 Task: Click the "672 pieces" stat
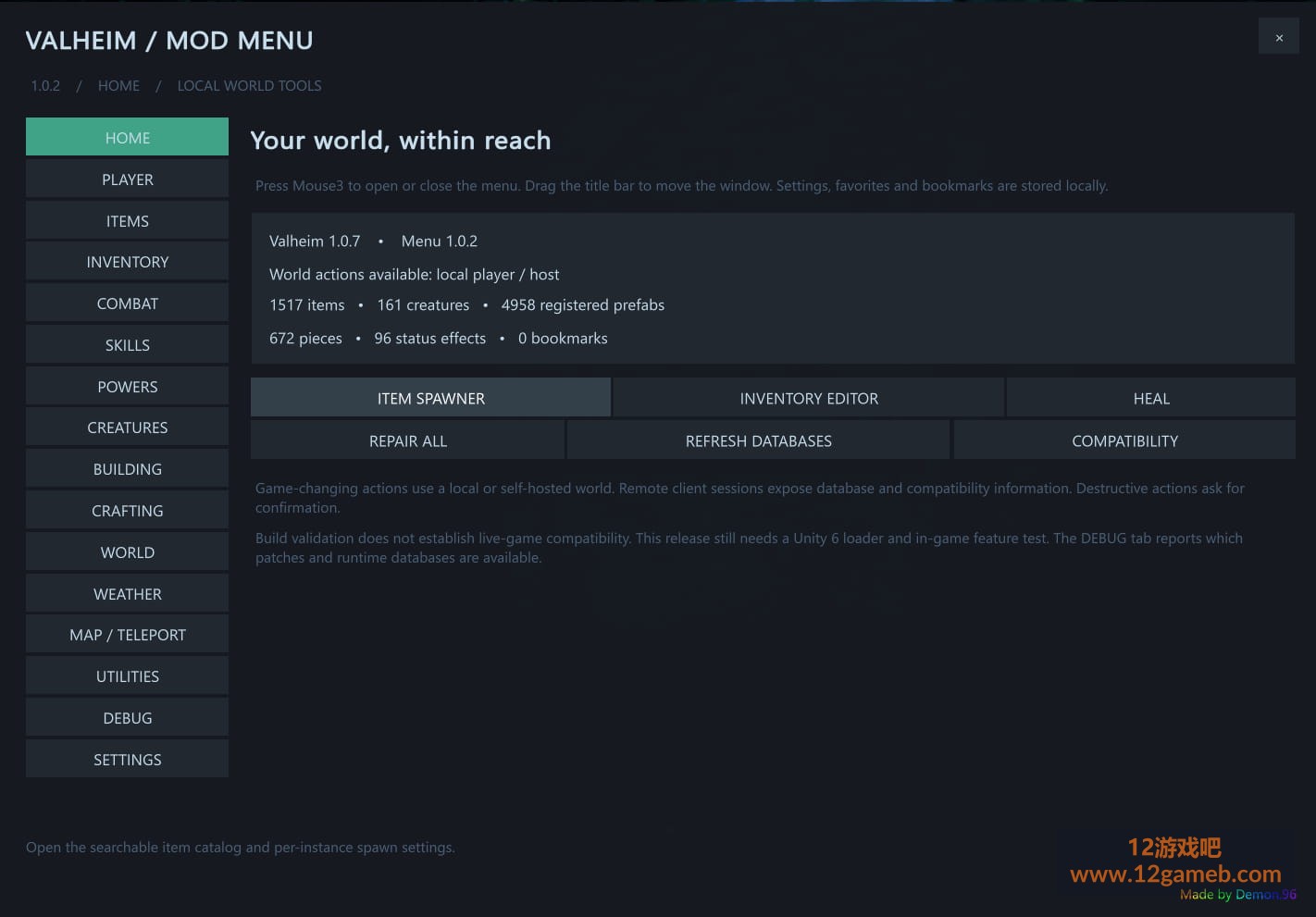pos(305,339)
